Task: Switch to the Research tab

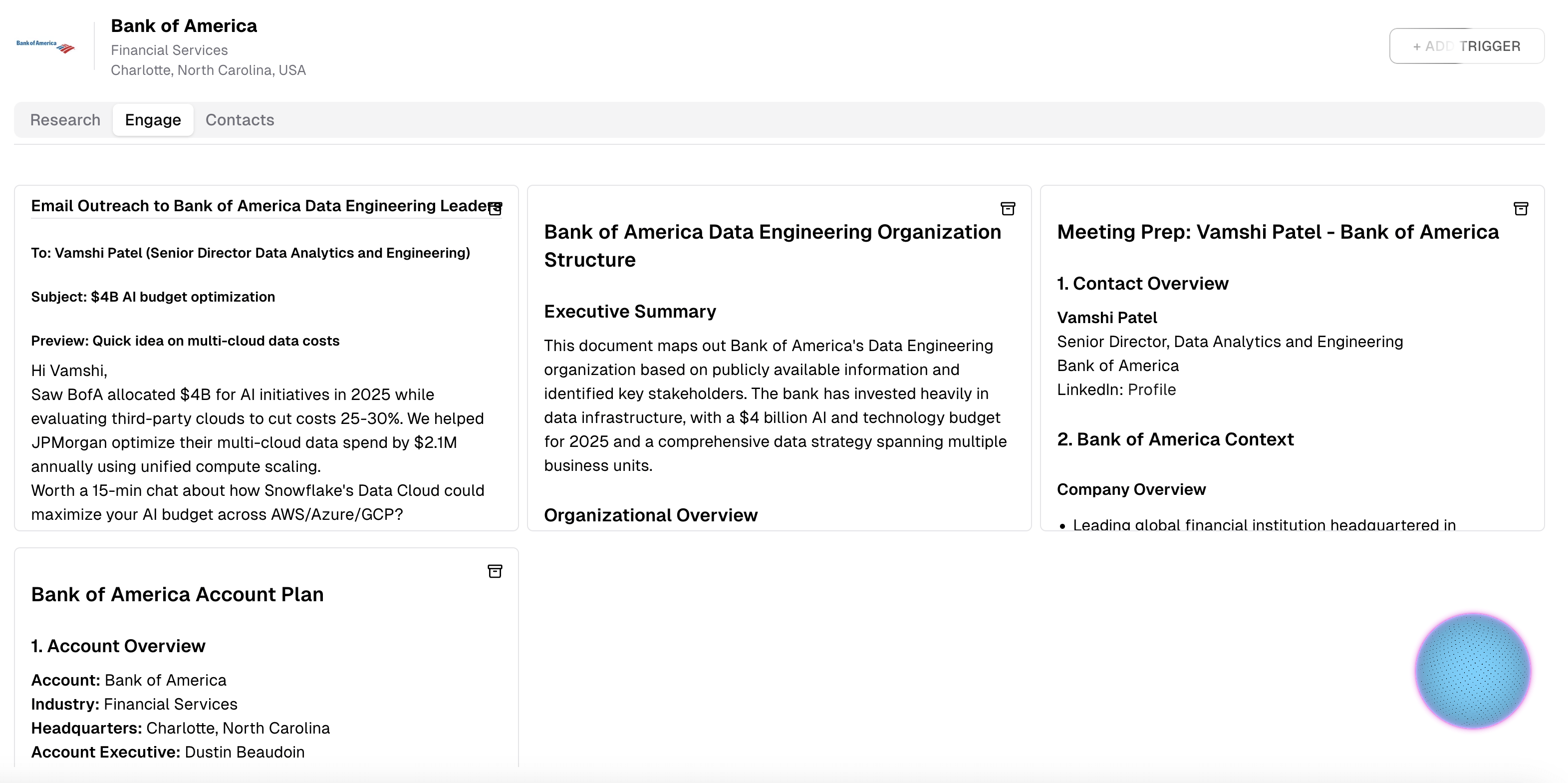Action: (65, 120)
